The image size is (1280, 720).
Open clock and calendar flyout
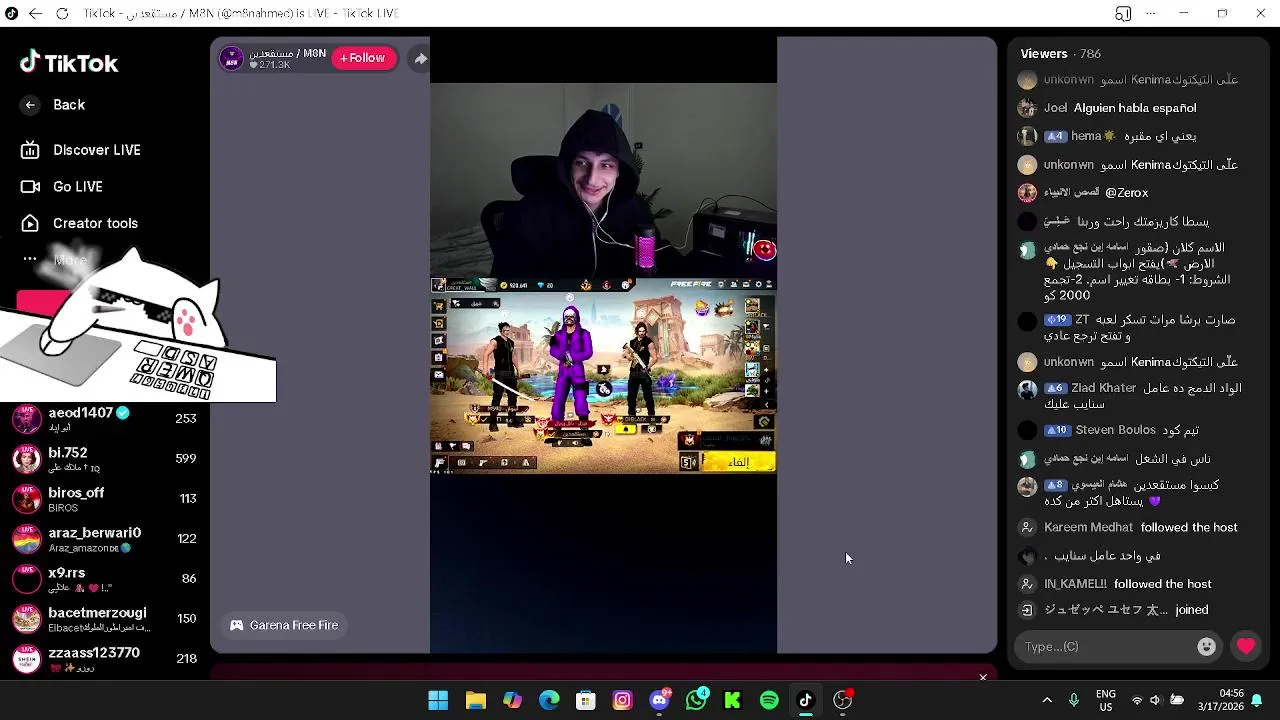[1220, 700]
